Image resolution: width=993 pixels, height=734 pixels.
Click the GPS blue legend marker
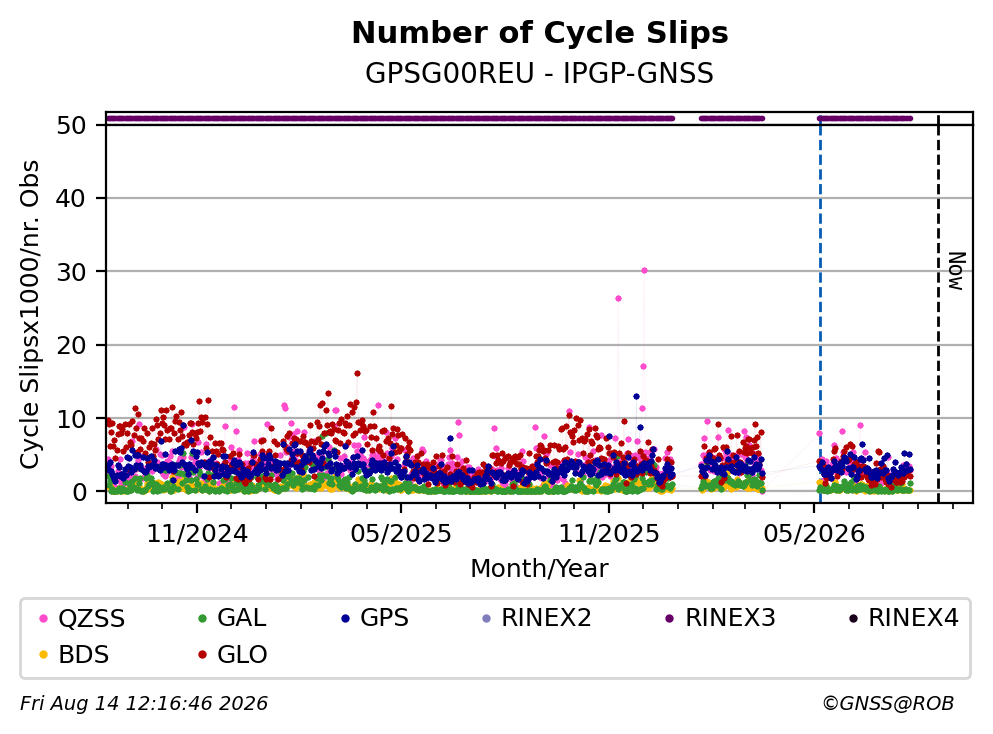pos(345,618)
